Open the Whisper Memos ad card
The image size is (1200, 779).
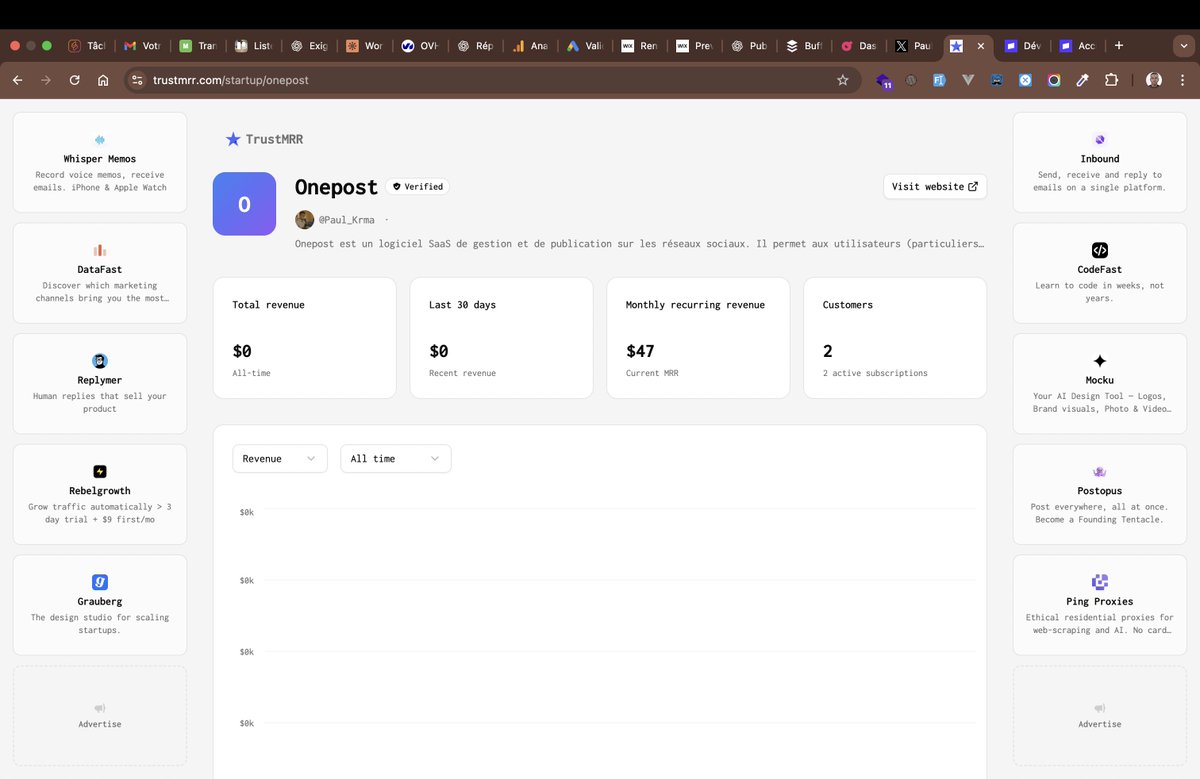point(100,162)
